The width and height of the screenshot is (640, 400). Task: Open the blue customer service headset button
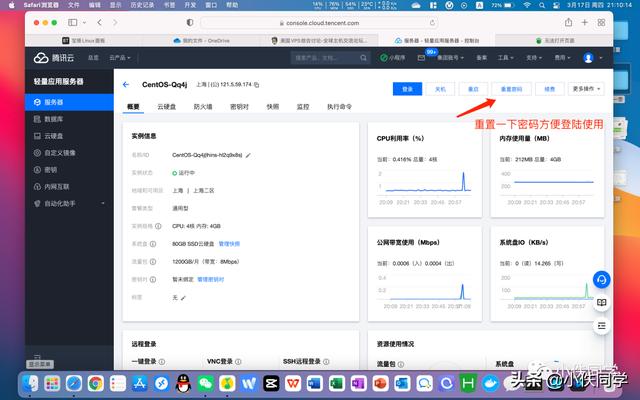point(602,280)
